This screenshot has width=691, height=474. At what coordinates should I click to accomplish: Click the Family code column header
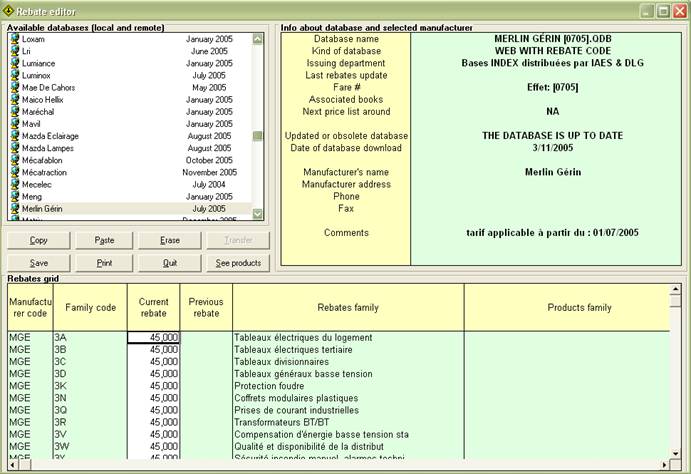(90, 307)
